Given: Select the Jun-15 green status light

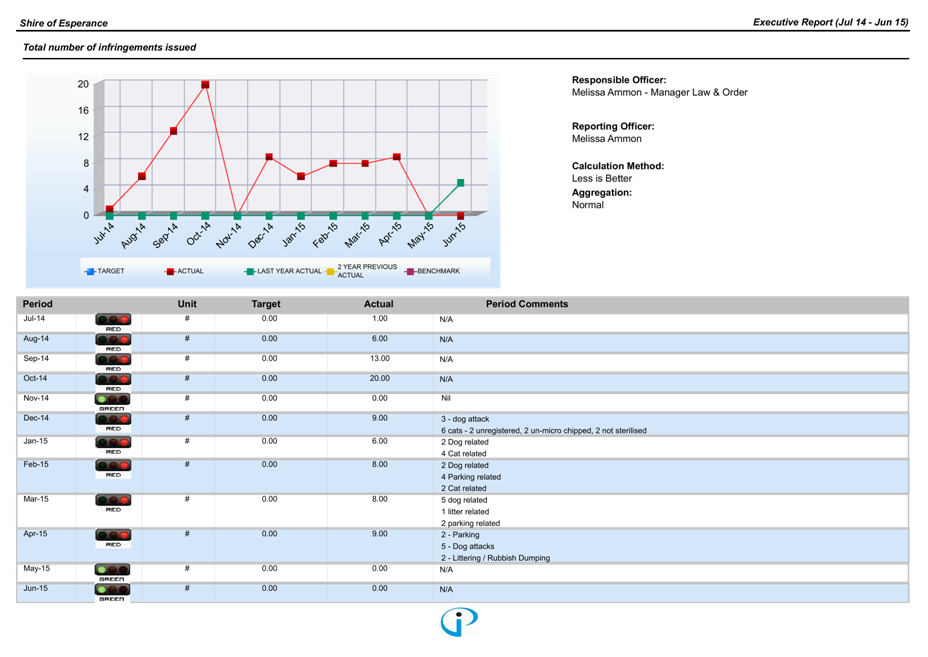Looking at the screenshot, I should point(113,590).
